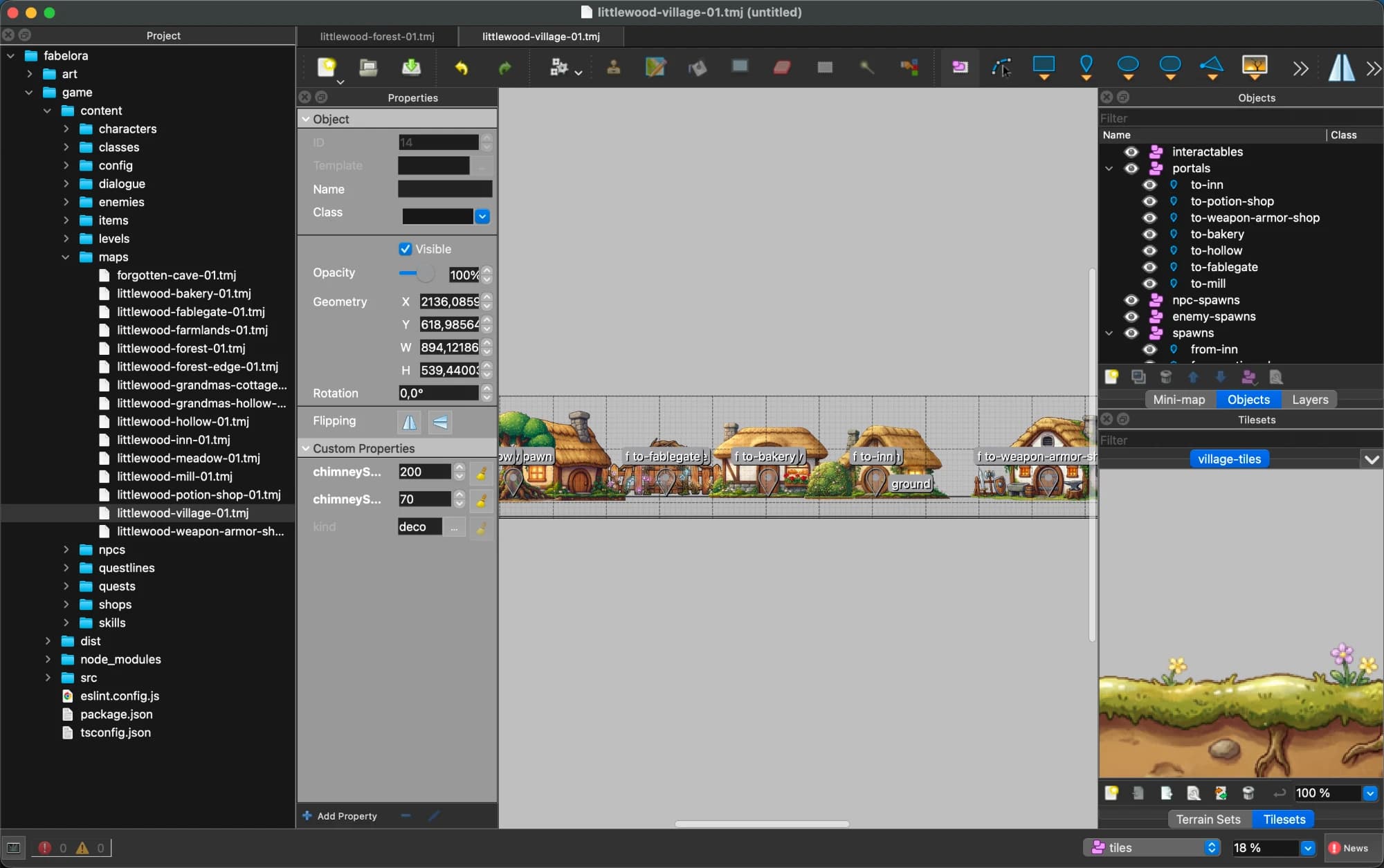The width and height of the screenshot is (1384, 868).
Task: Hide the to-inn portal object
Action: [1149, 185]
